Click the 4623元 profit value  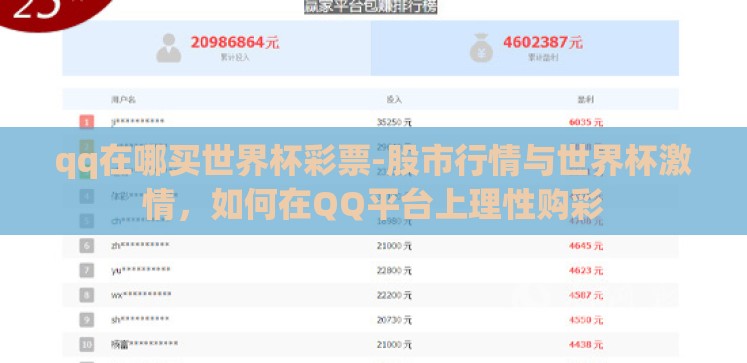[x=586, y=271]
